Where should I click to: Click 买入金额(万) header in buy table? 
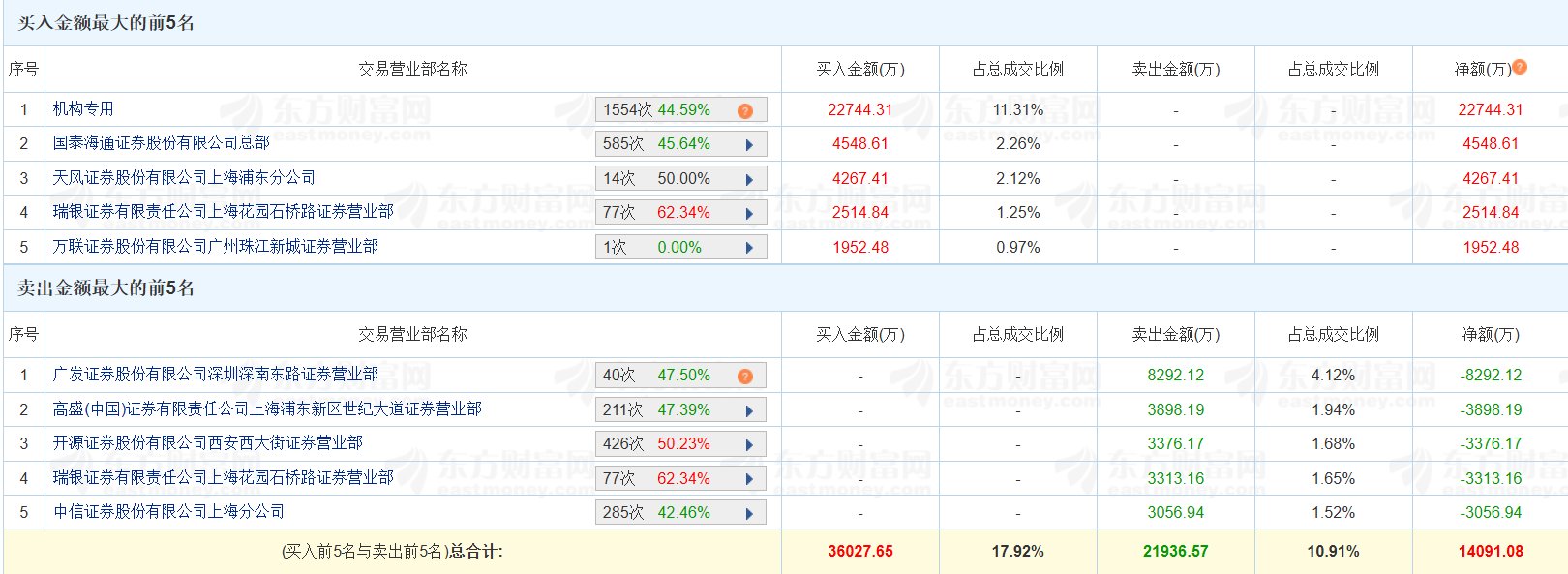[x=860, y=69]
